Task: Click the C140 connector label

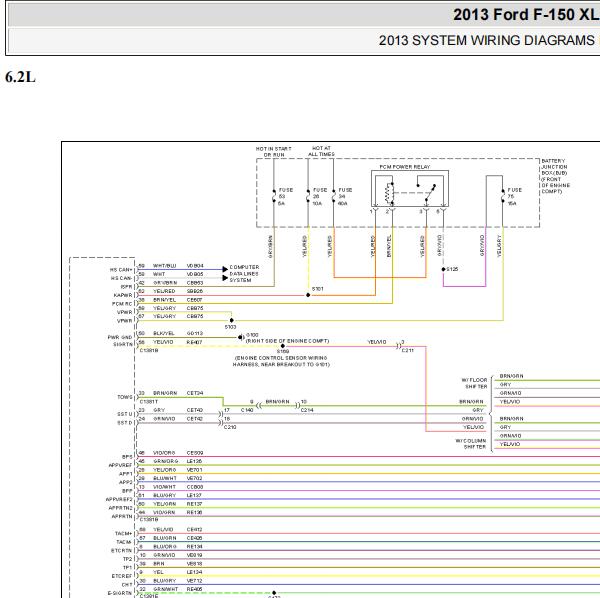Action: (x=247, y=410)
